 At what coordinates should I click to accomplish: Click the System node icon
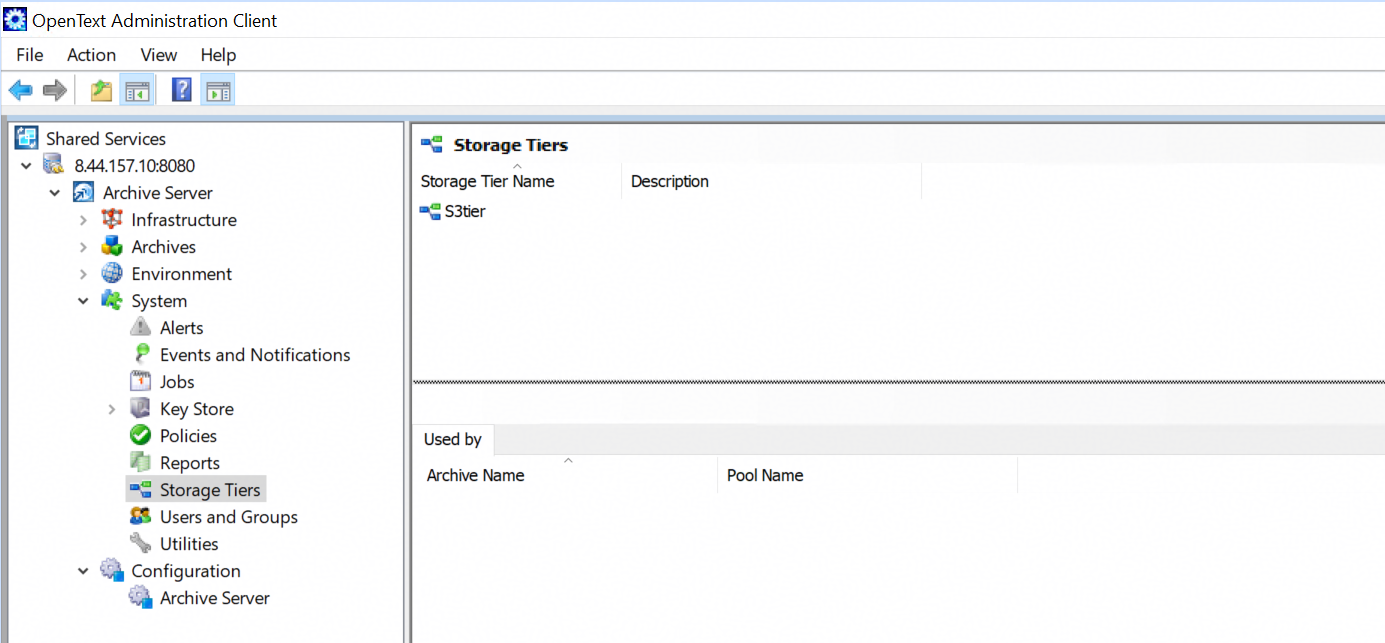[x=112, y=300]
